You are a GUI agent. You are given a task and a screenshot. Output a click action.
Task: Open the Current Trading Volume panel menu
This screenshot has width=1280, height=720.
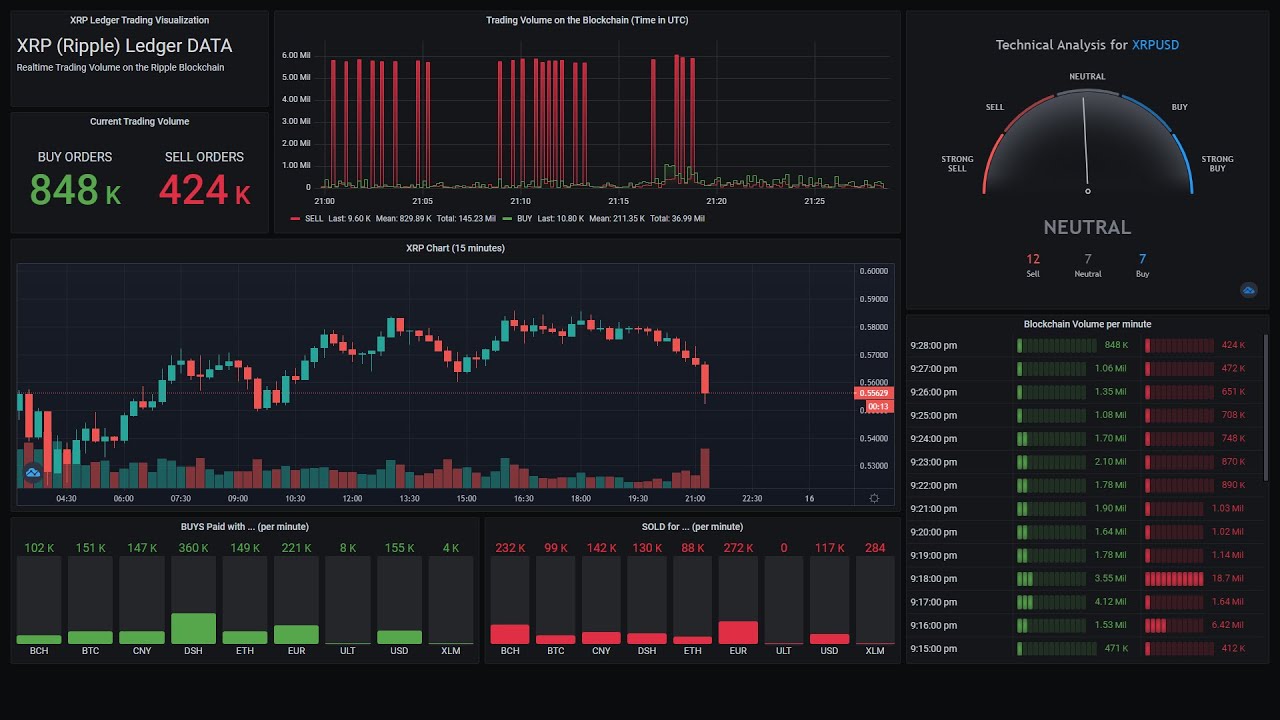pyautogui.click(x=140, y=122)
